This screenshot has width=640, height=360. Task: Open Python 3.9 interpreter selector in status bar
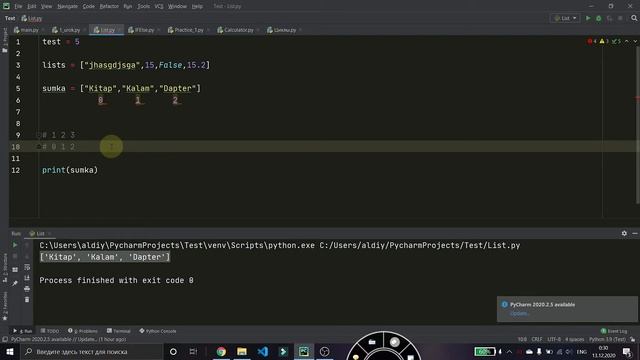pyautogui.click(x=607, y=339)
